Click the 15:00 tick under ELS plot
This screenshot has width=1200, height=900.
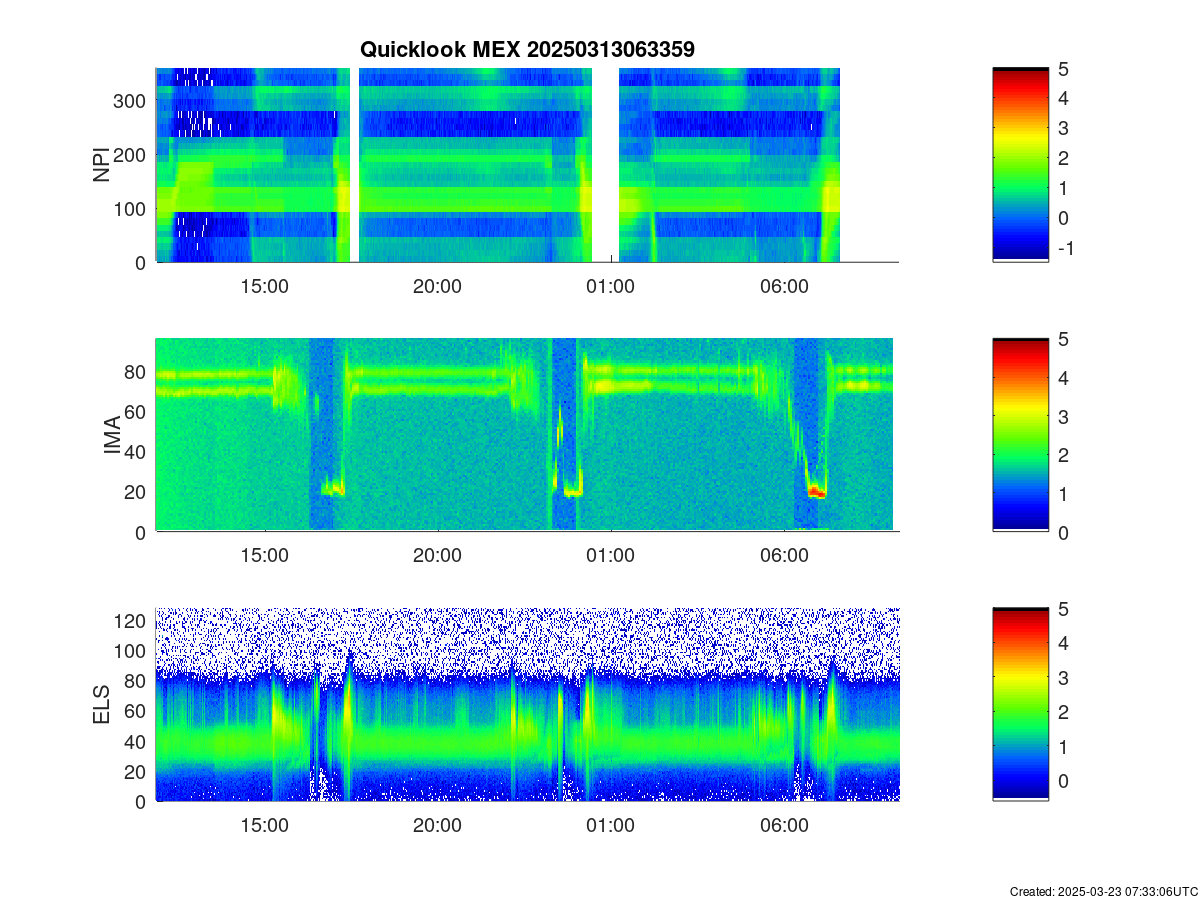pyautogui.click(x=265, y=826)
